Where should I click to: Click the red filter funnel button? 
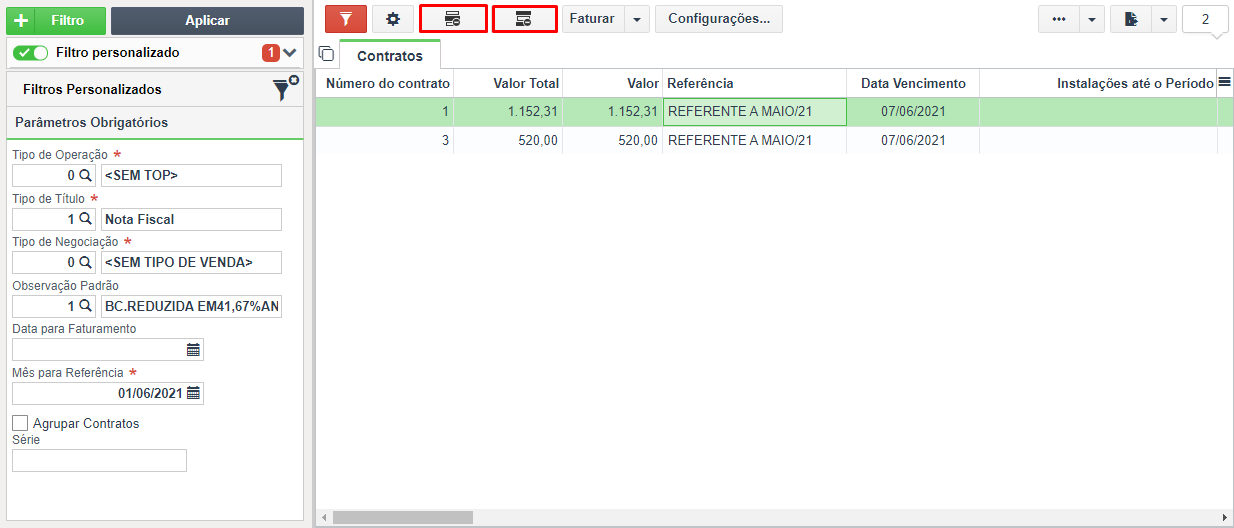coord(346,19)
